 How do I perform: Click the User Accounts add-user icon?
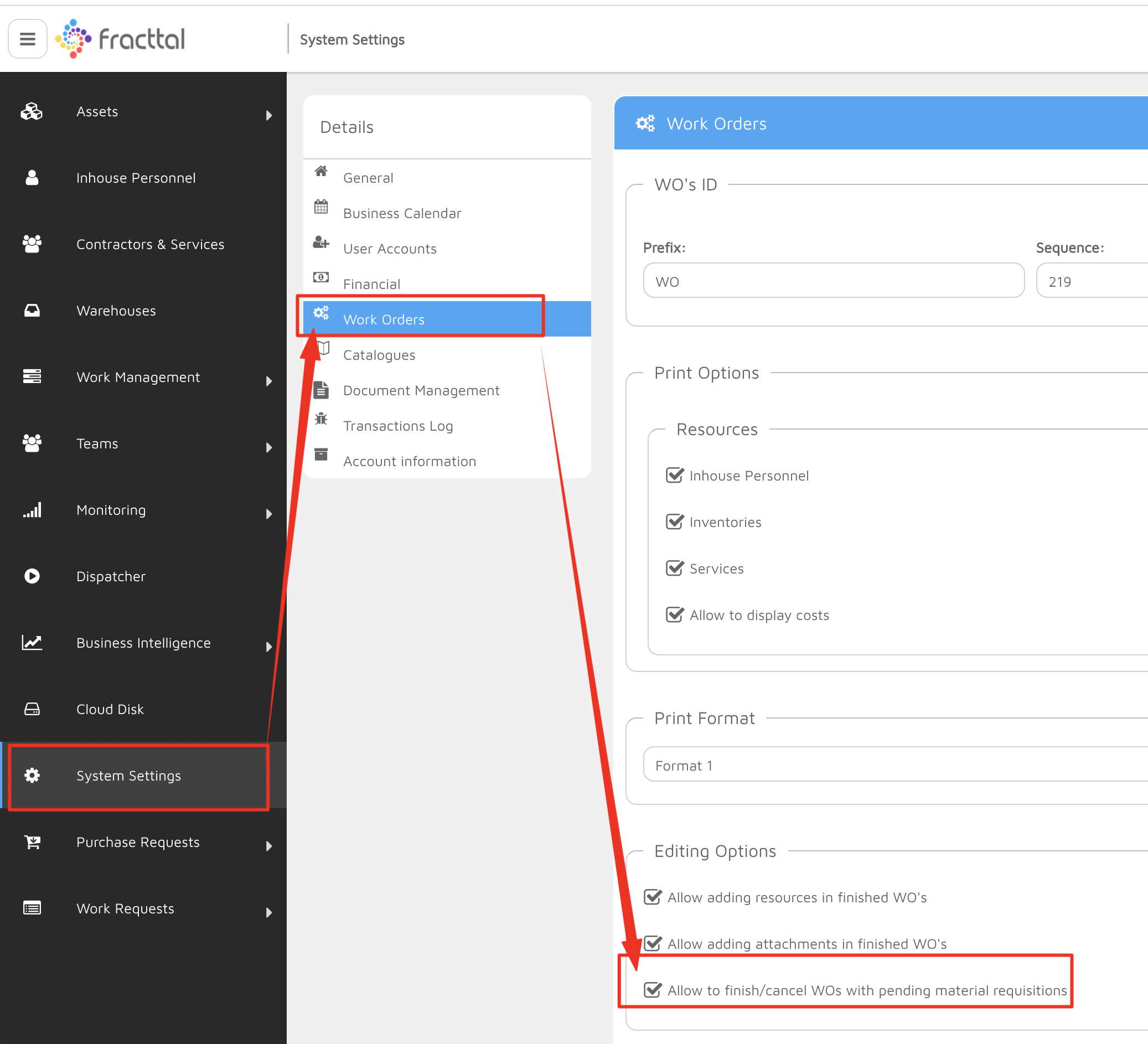[x=321, y=242]
